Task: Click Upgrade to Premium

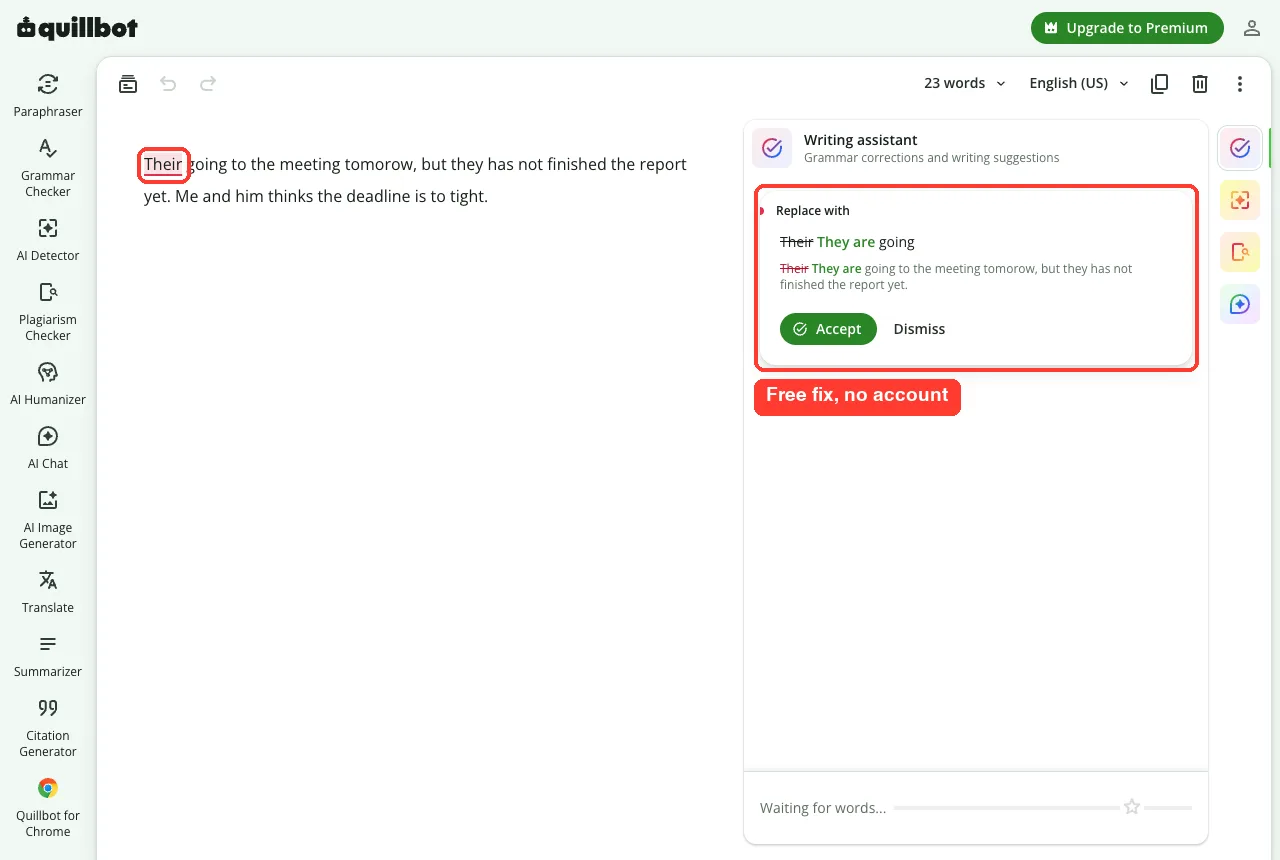Action: click(x=1127, y=28)
